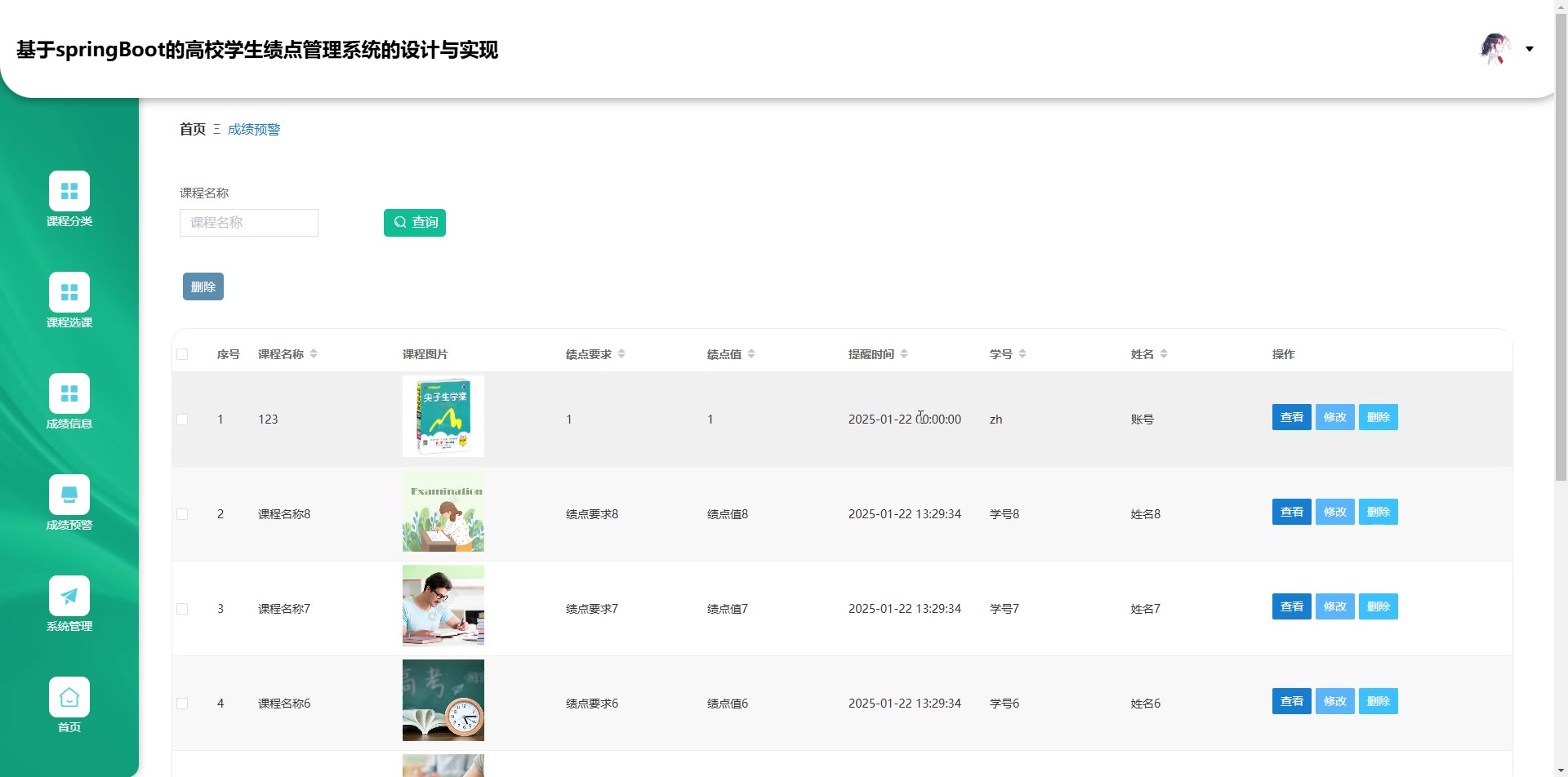
Task: Go to 首页 via the house icon
Action: [69, 697]
